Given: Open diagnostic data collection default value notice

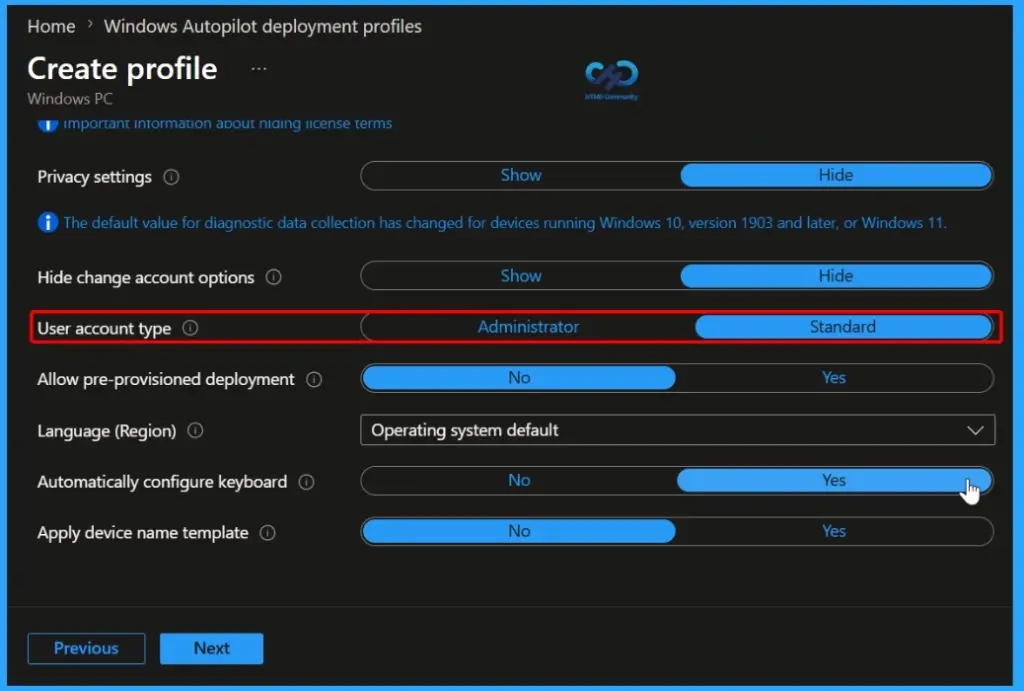Looking at the screenshot, I should pos(505,223).
